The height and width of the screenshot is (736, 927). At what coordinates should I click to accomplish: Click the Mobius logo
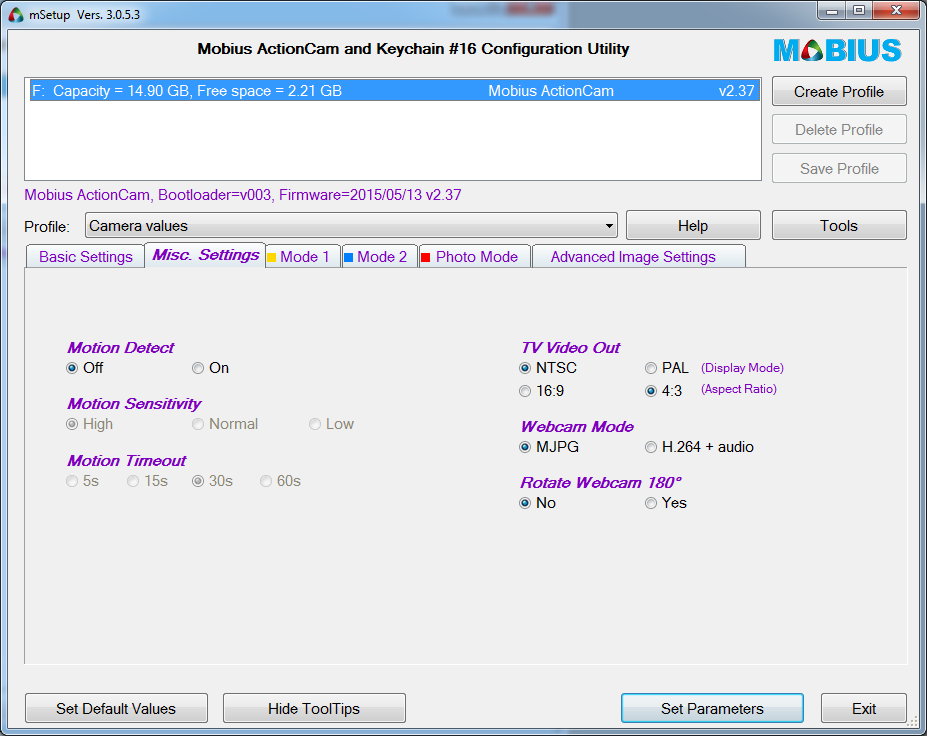click(838, 50)
